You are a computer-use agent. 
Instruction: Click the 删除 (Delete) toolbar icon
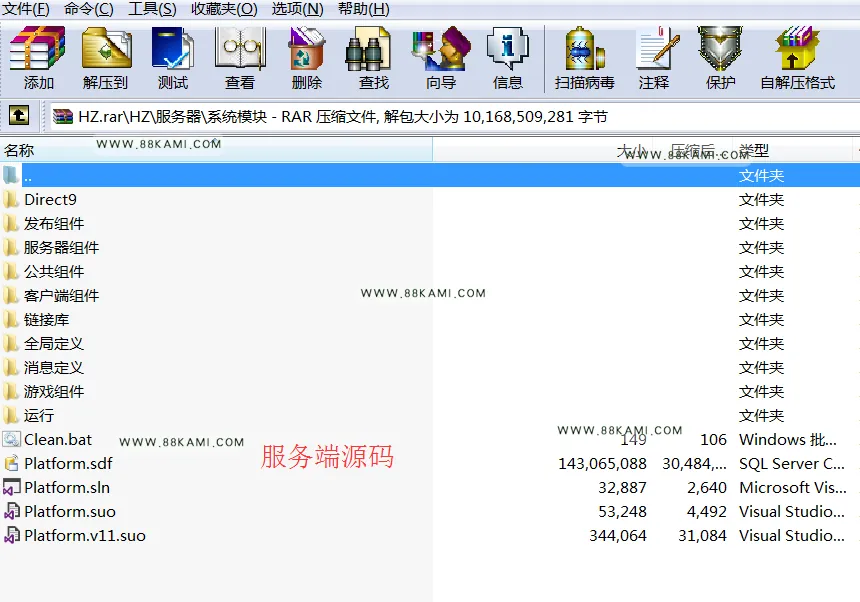click(x=307, y=58)
